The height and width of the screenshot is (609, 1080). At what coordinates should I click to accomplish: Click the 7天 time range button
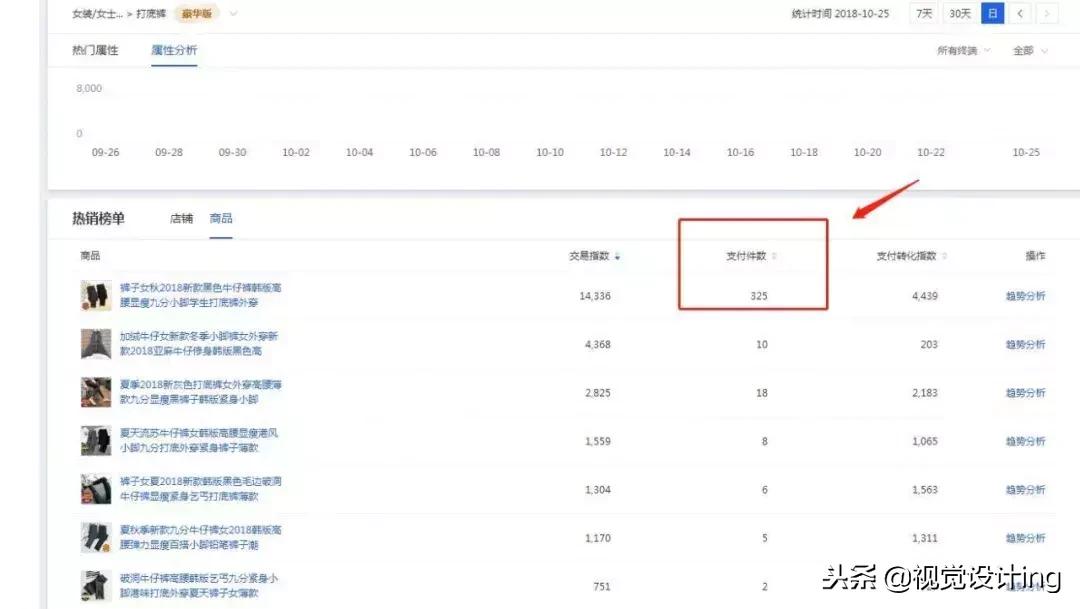pos(923,13)
